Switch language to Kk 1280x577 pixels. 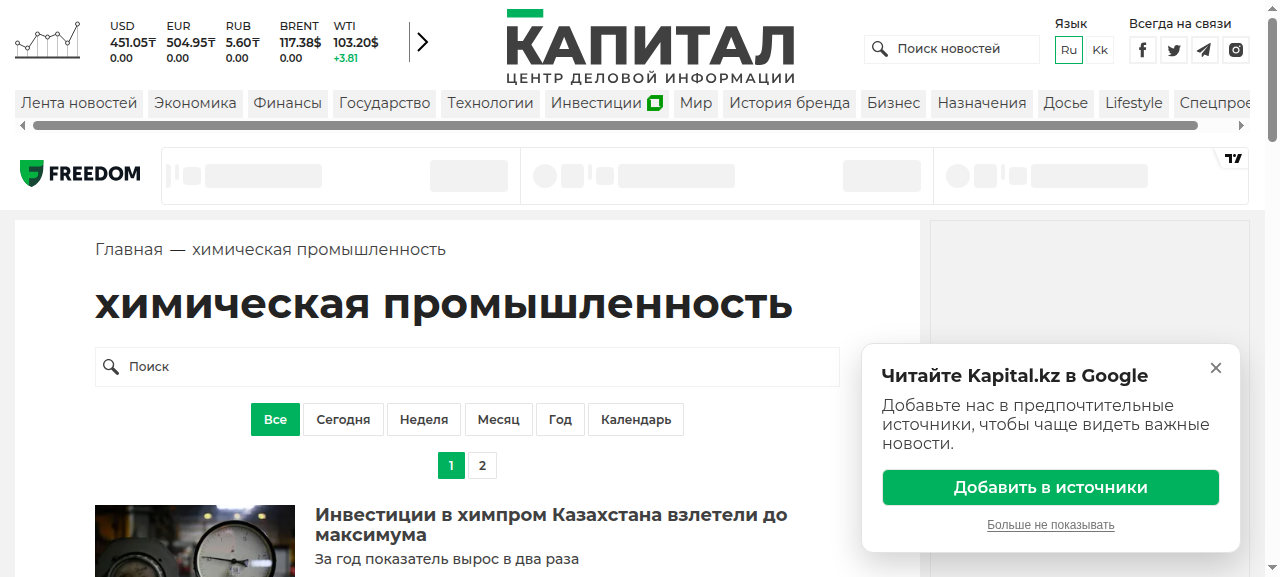pos(1100,50)
